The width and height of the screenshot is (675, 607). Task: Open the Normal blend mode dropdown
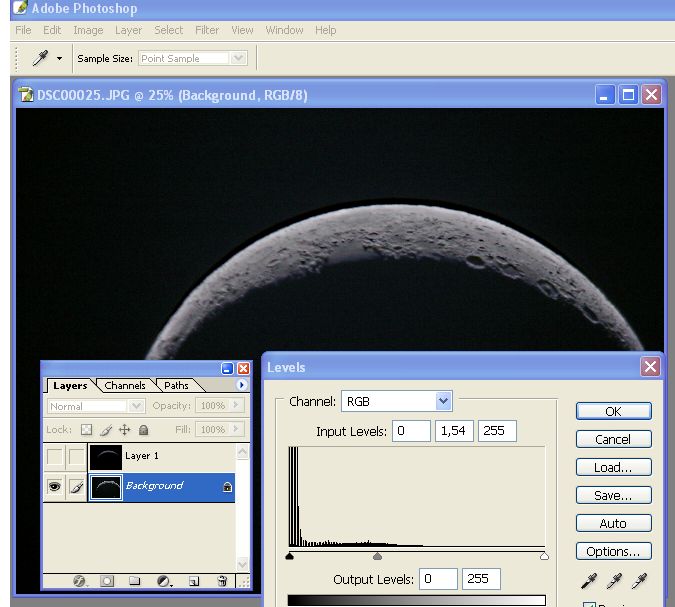(x=96, y=406)
